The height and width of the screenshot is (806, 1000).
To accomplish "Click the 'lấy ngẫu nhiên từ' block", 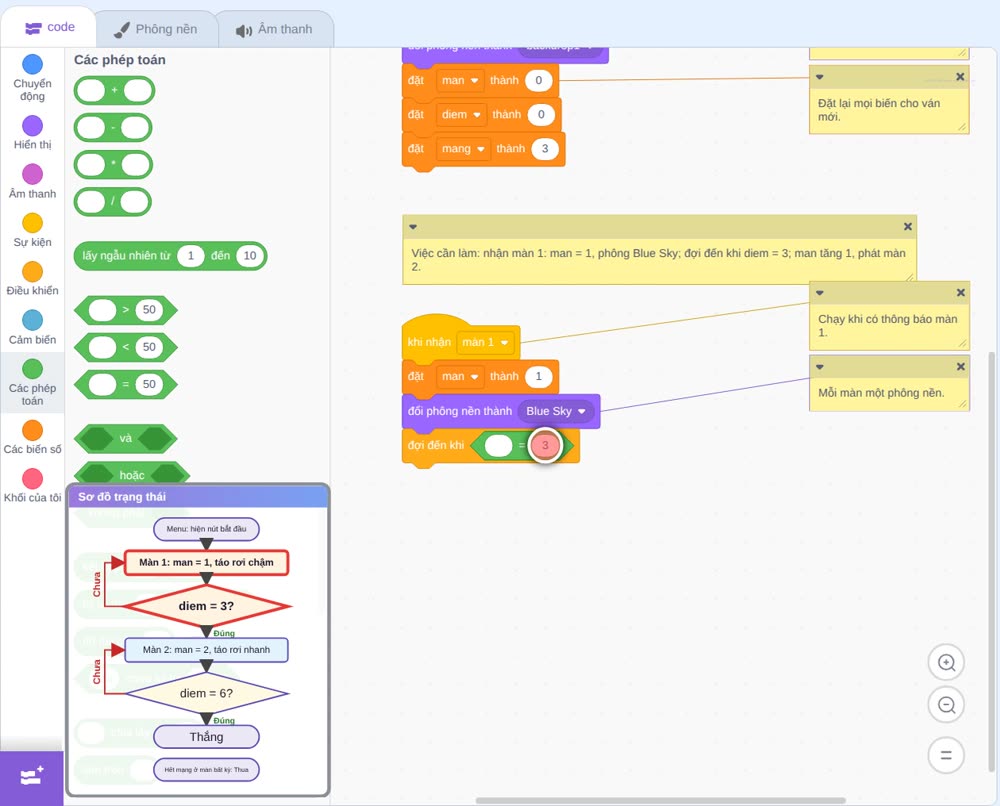I will click(x=127, y=256).
